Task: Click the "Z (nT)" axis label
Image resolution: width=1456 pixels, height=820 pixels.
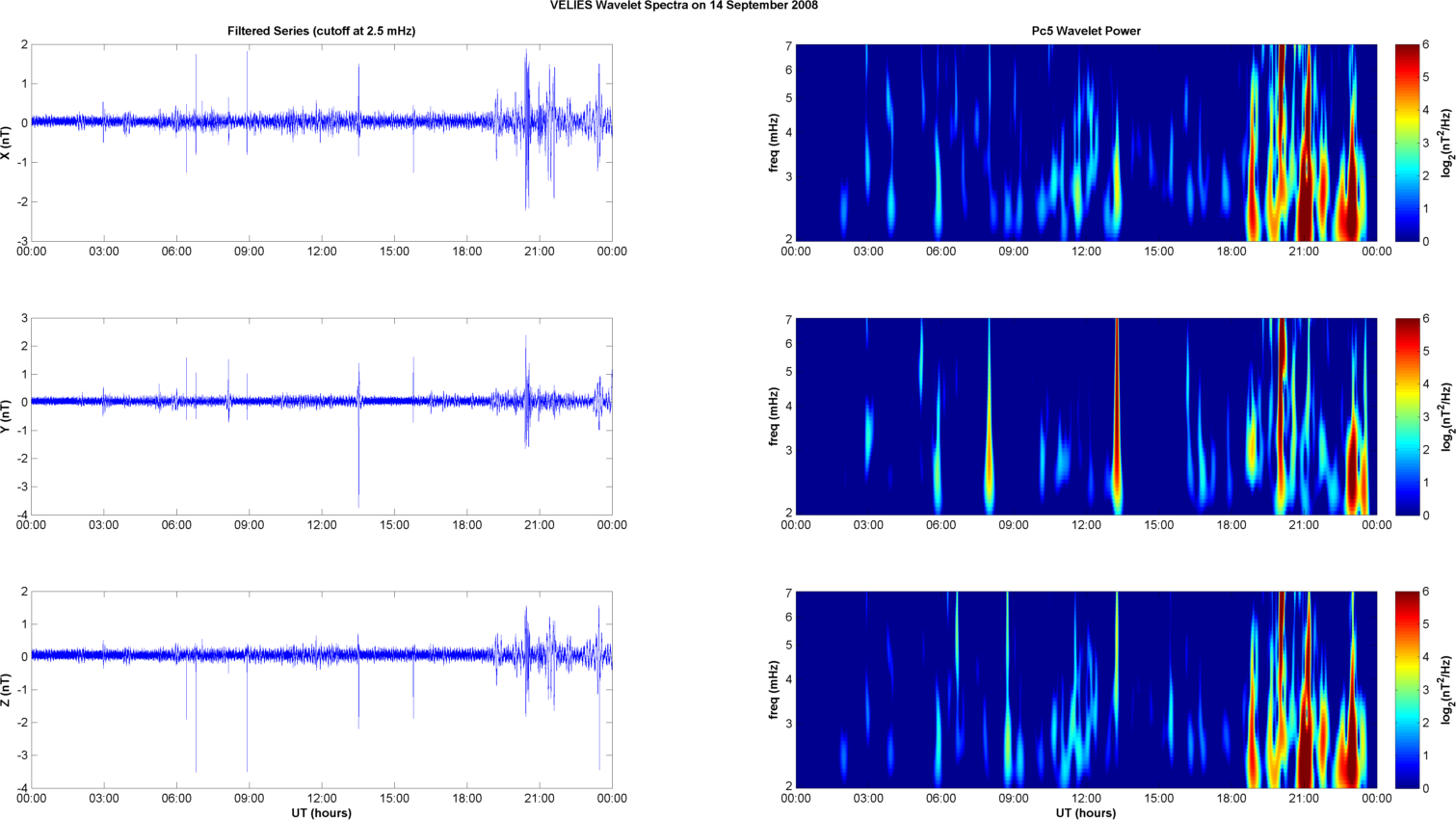Action: 7,690
